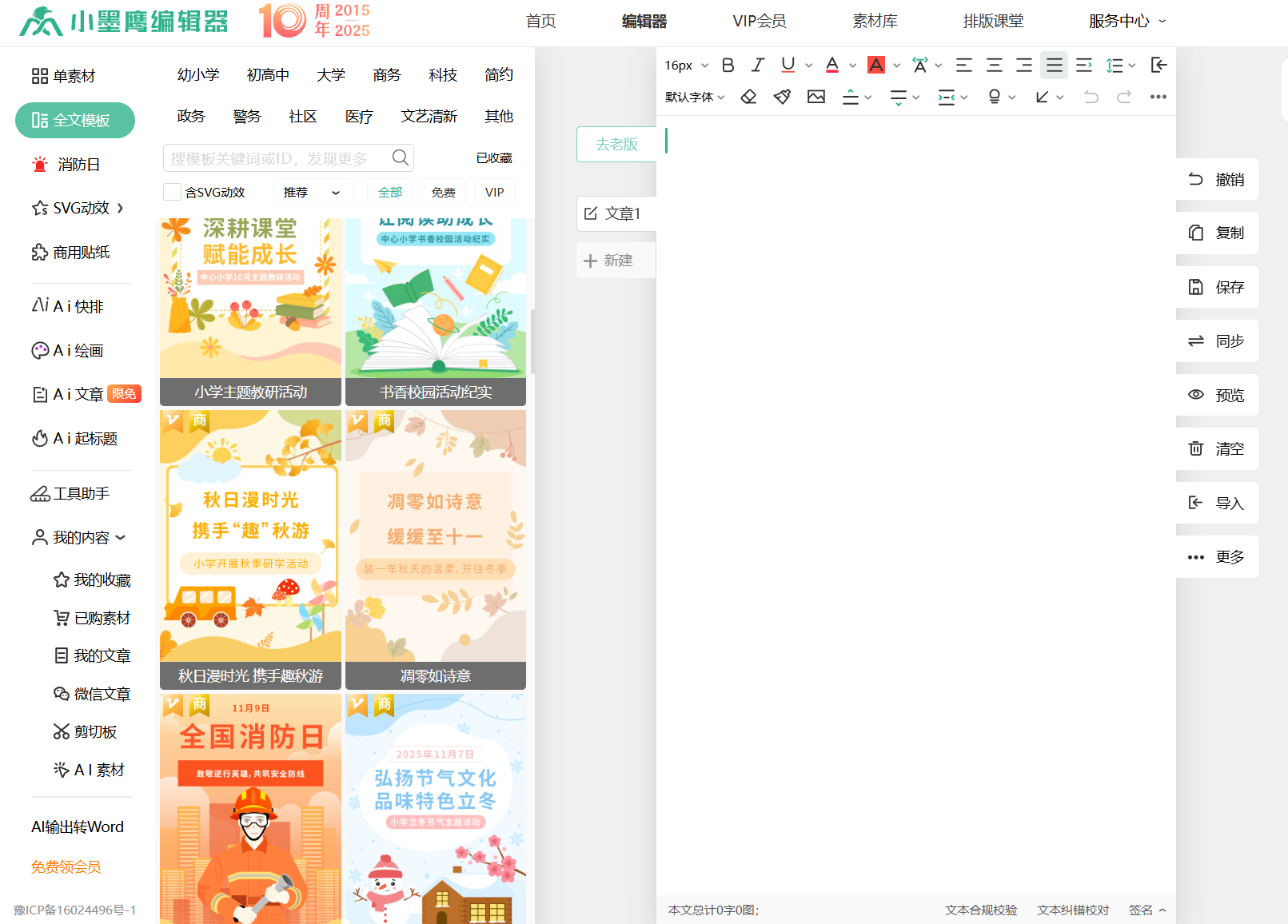This screenshot has width=1288, height=924.
Task: Select the VIP filter option
Action: click(494, 193)
